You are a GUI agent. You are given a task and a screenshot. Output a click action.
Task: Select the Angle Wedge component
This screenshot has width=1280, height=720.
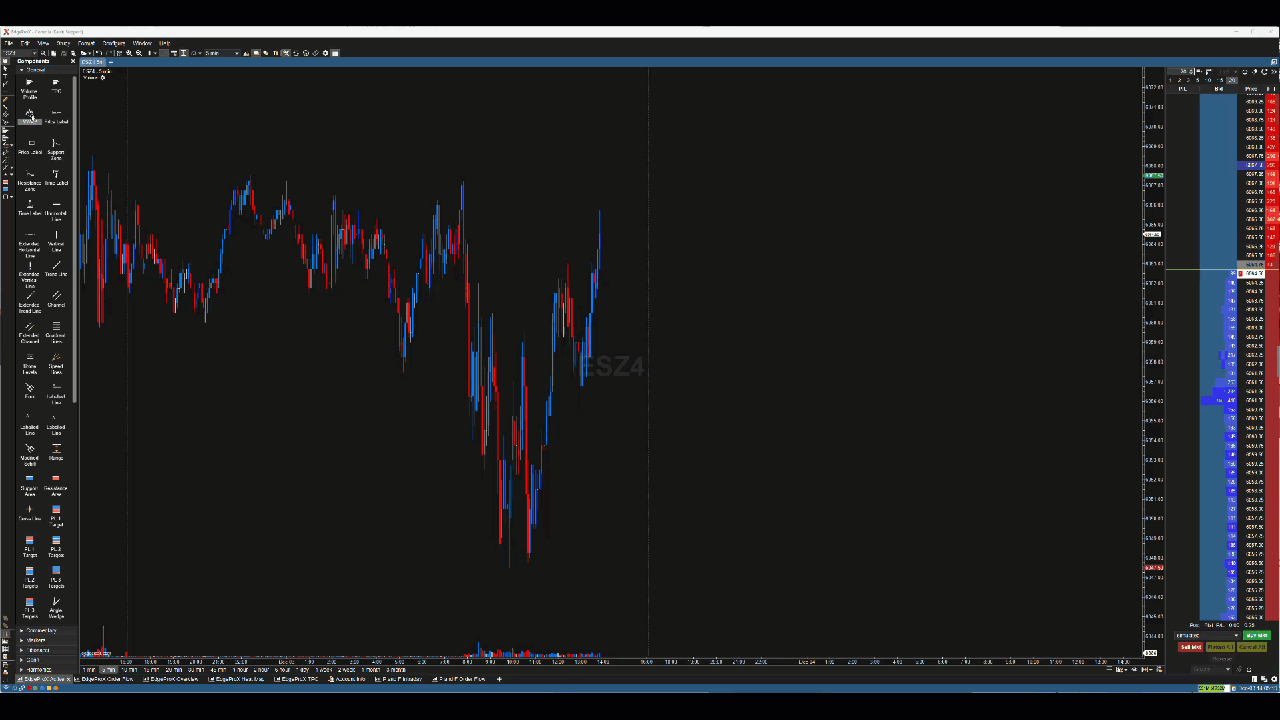[x=56, y=606]
